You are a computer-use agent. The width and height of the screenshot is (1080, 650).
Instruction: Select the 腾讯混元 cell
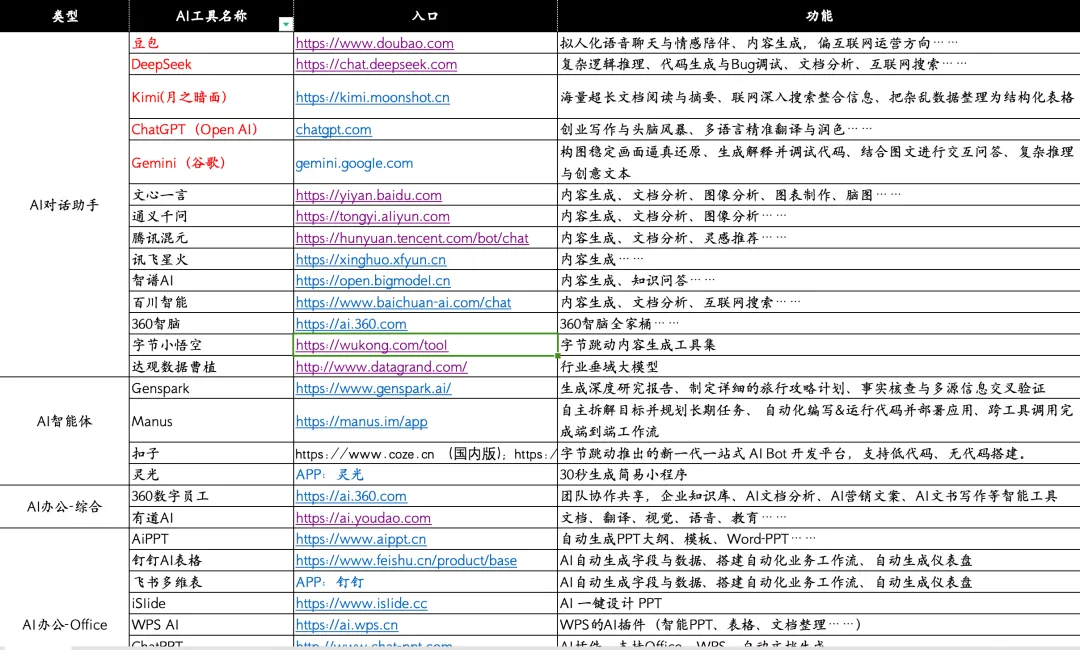point(211,238)
